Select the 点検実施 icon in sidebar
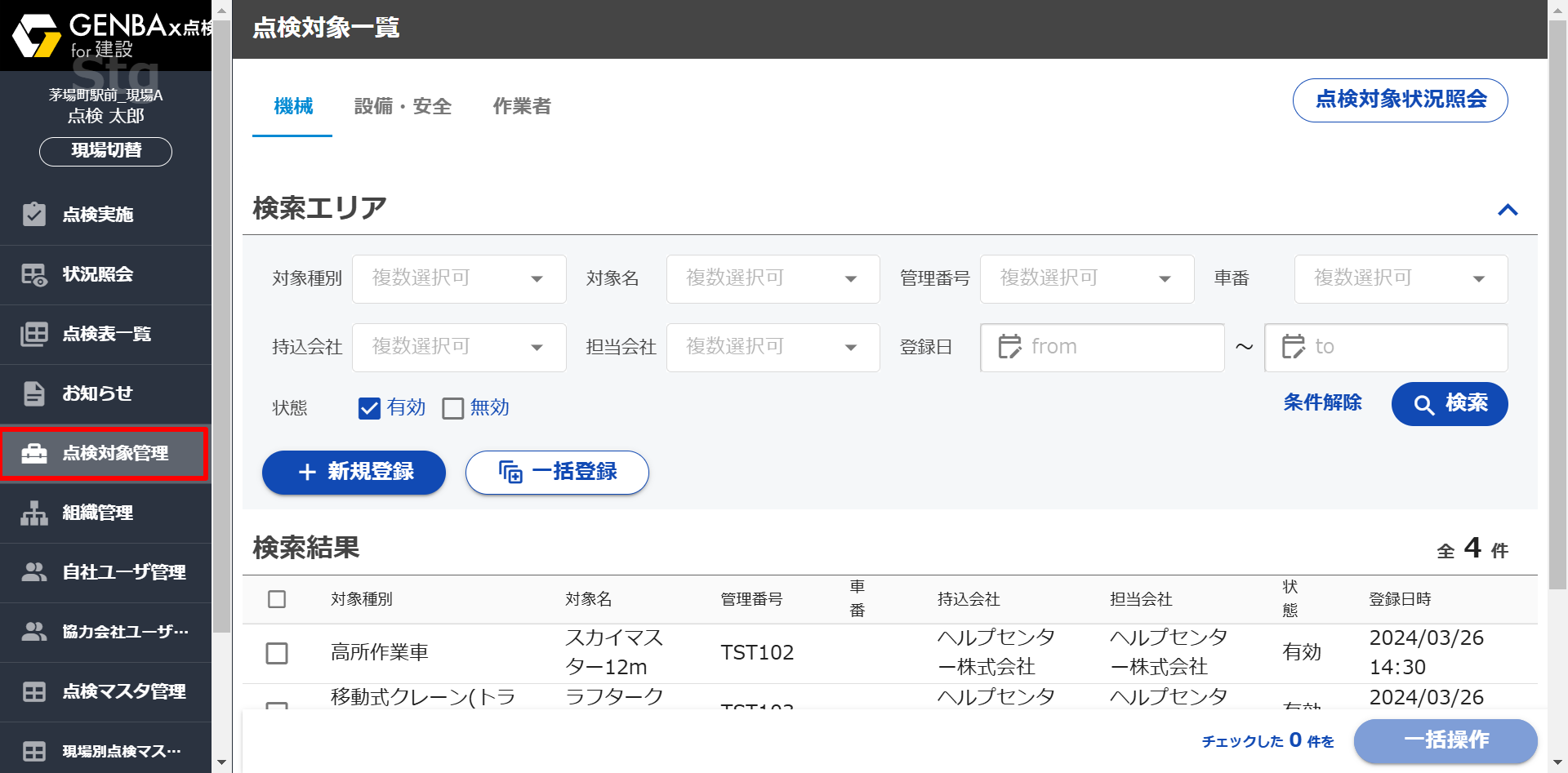 coord(33,214)
